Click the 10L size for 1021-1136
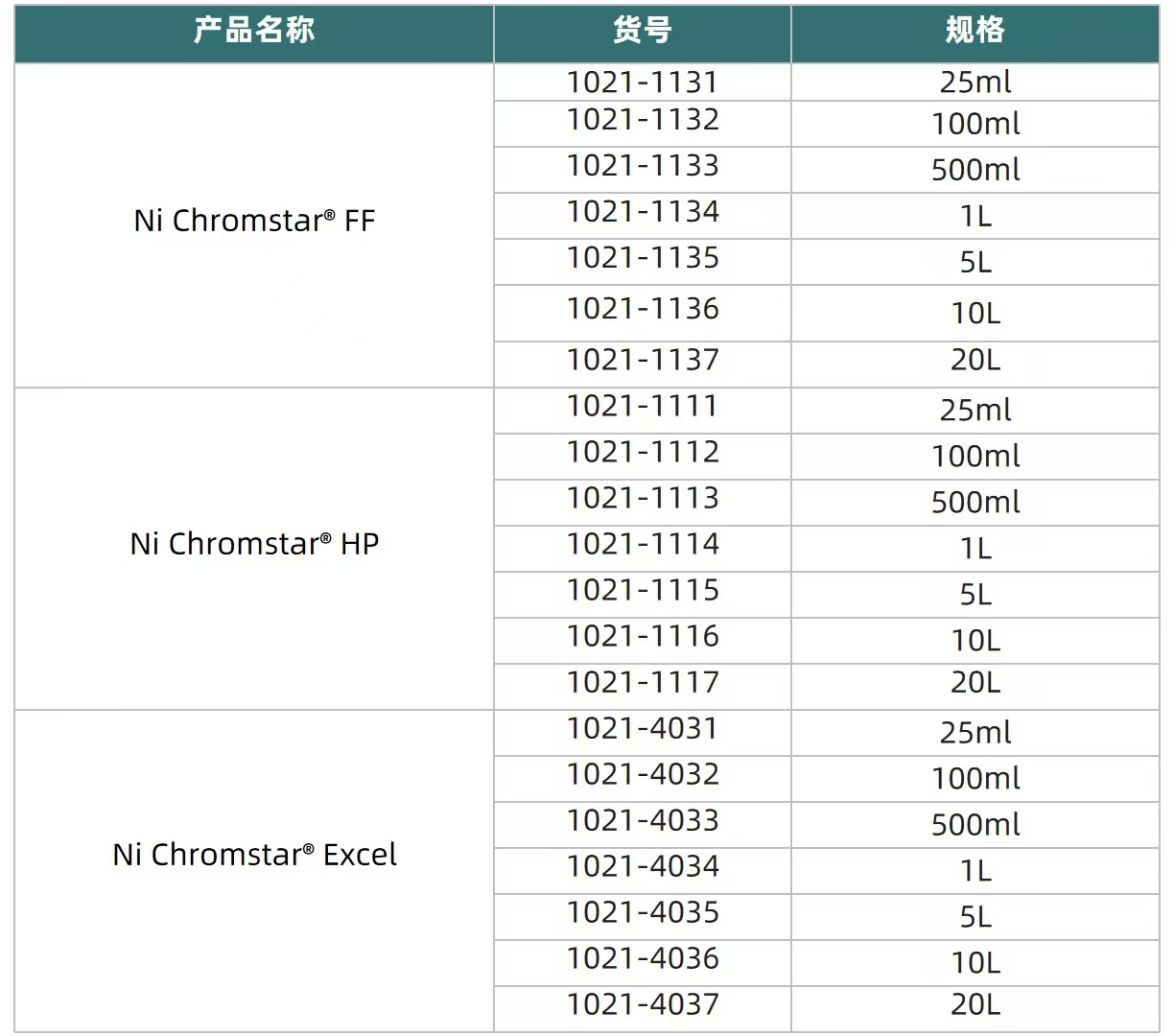This screenshot has width=1174, height=1036. tap(974, 314)
